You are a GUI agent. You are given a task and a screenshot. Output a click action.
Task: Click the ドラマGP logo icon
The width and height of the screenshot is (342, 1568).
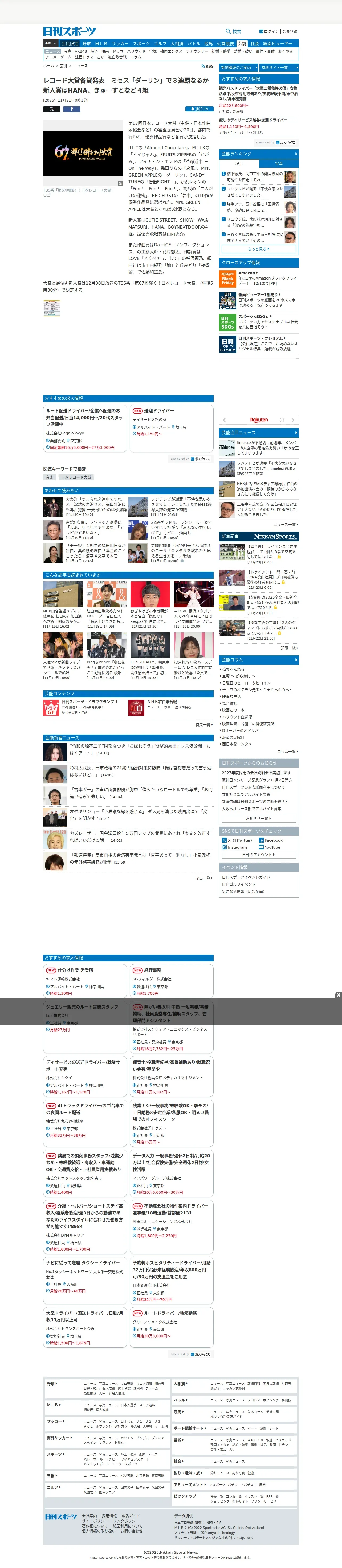click(x=51, y=707)
